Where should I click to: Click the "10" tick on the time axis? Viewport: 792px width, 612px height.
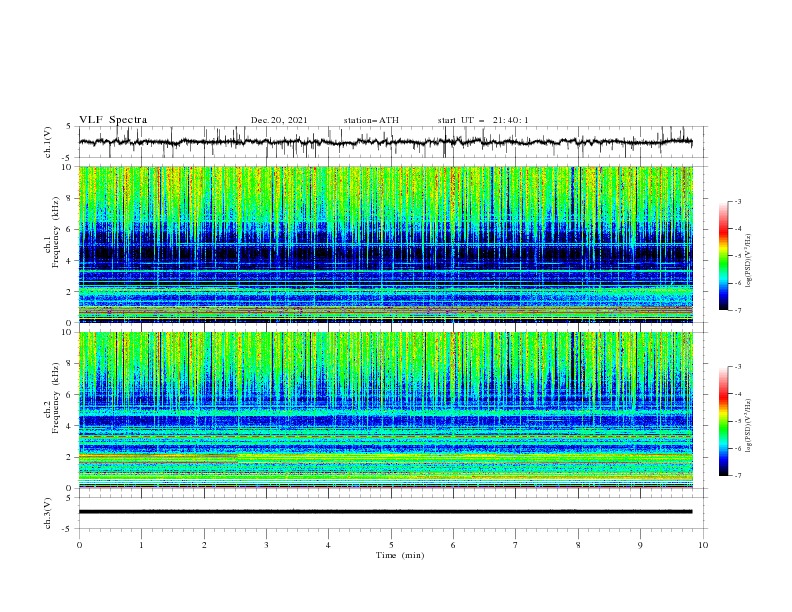(x=703, y=545)
